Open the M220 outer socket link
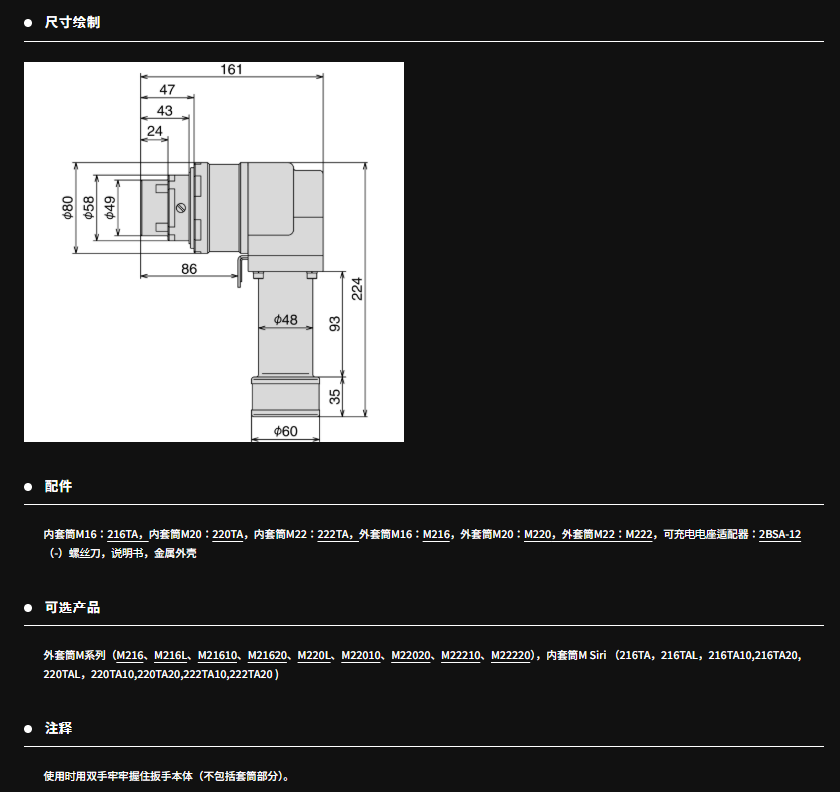This screenshot has width=840, height=792. tap(538, 535)
